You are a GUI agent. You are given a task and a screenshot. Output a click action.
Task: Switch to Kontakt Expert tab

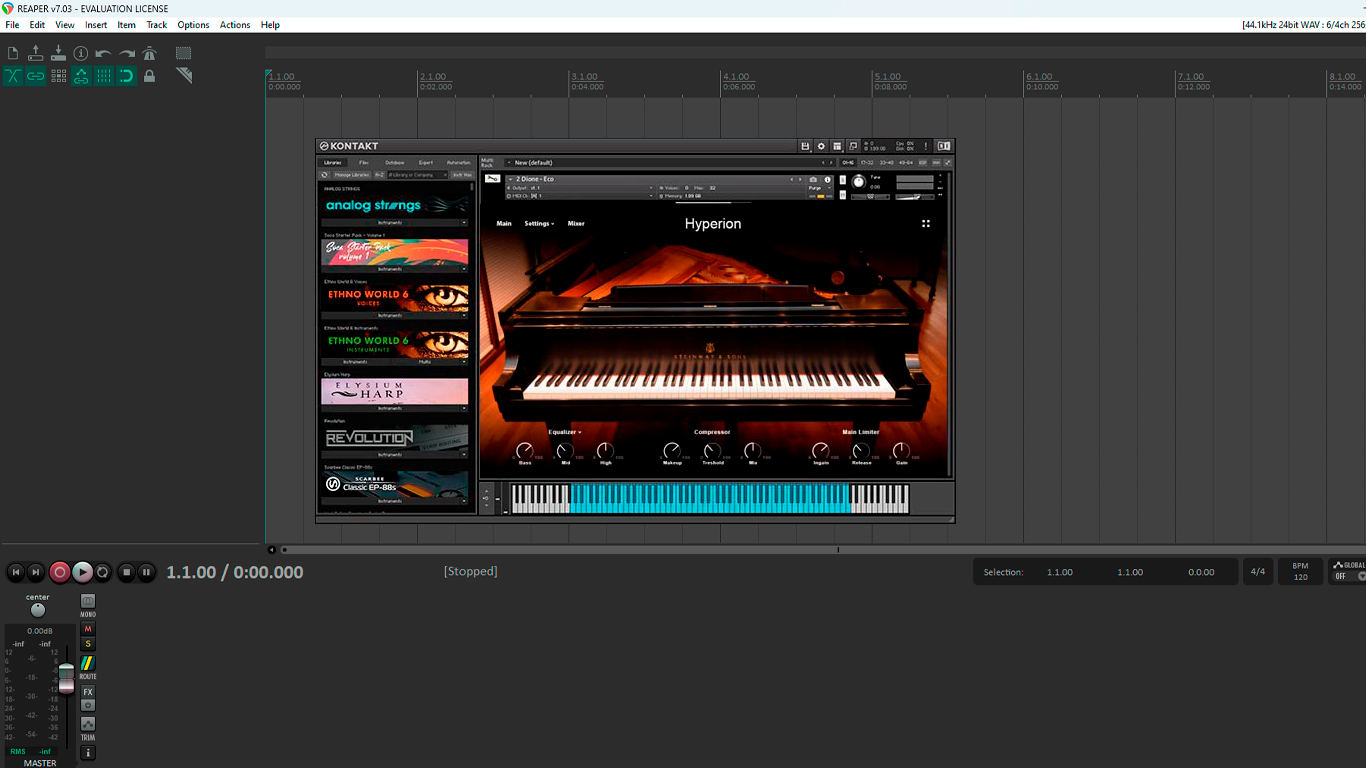click(426, 162)
